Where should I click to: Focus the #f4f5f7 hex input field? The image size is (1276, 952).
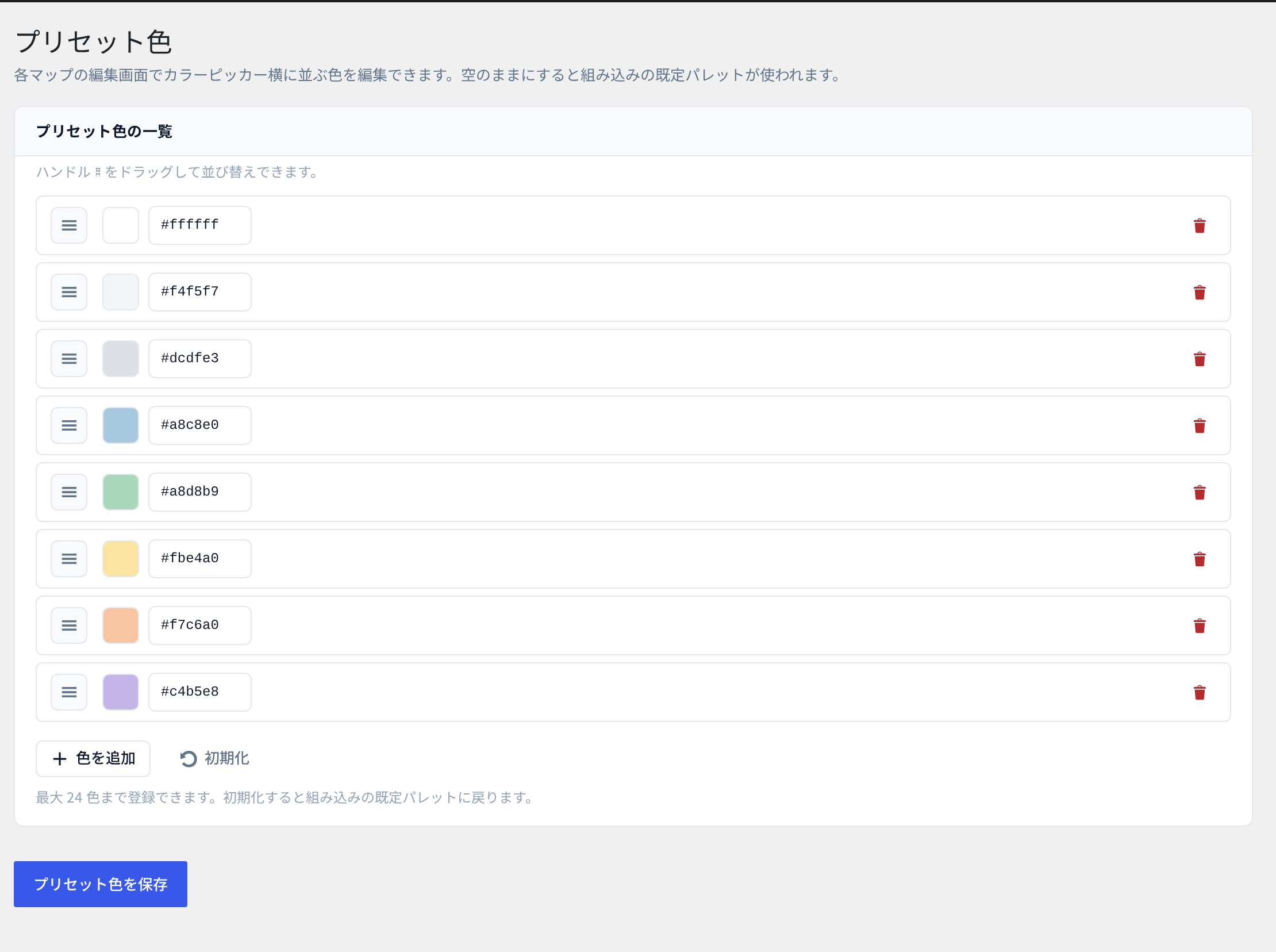(x=200, y=292)
